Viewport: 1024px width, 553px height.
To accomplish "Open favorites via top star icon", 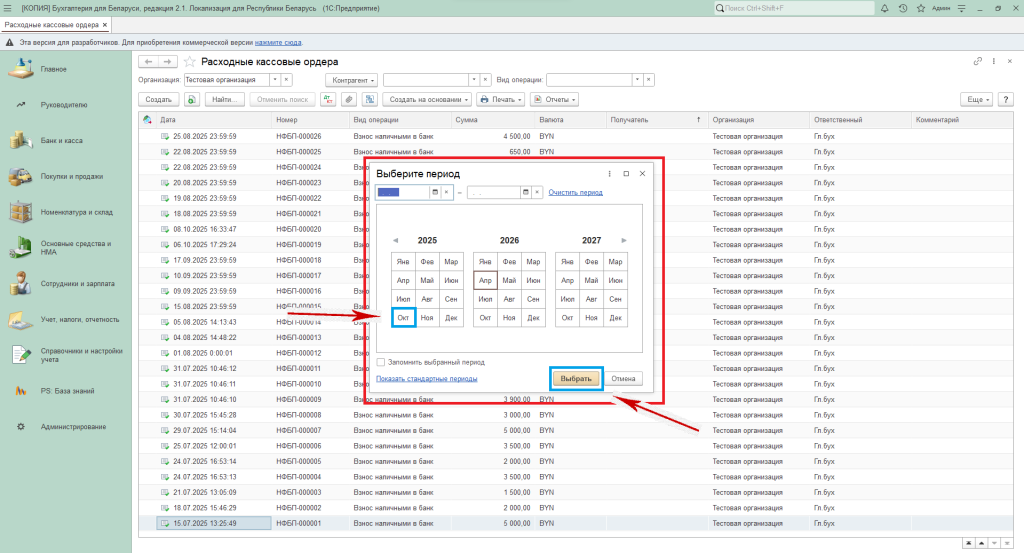I will click(x=921, y=8).
